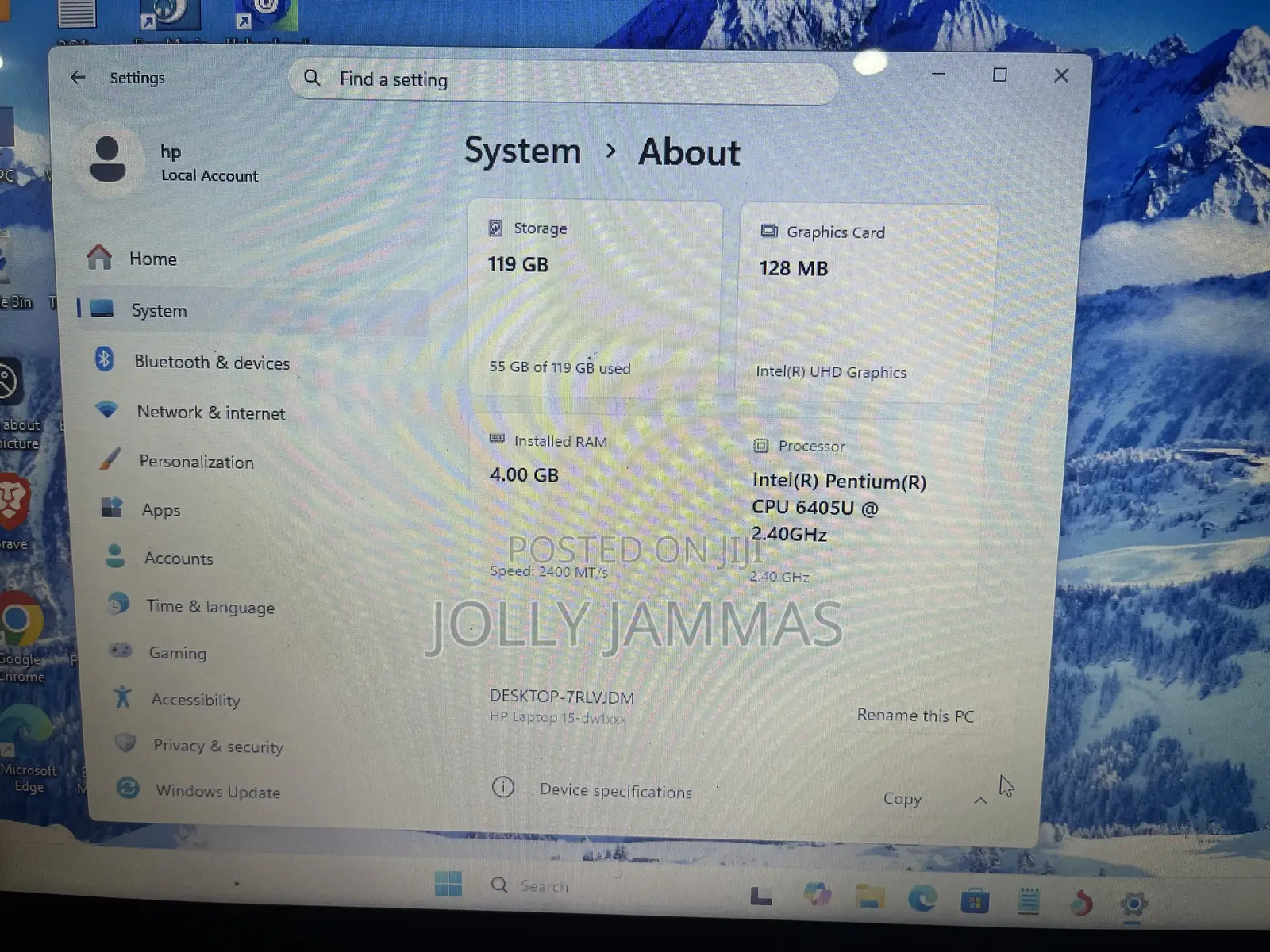Open Brave browser desktop shortcut
Image resolution: width=1270 pixels, height=952 pixels.
pos(13,512)
